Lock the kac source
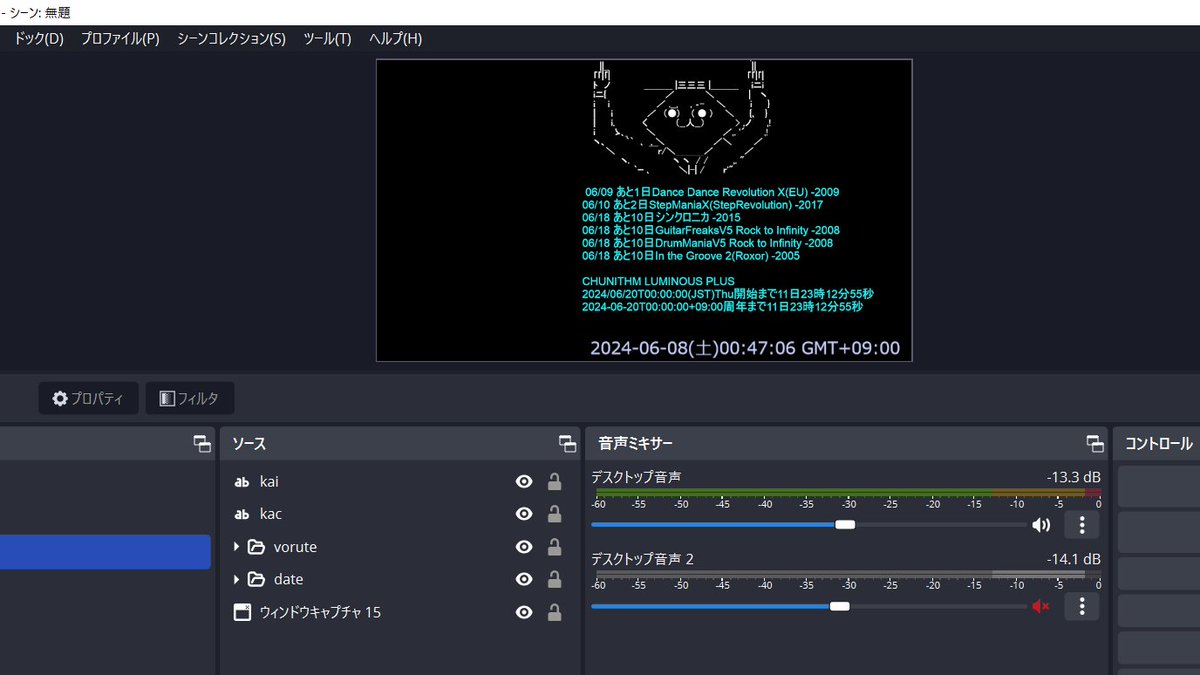The height and width of the screenshot is (675, 1200). point(554,514)
